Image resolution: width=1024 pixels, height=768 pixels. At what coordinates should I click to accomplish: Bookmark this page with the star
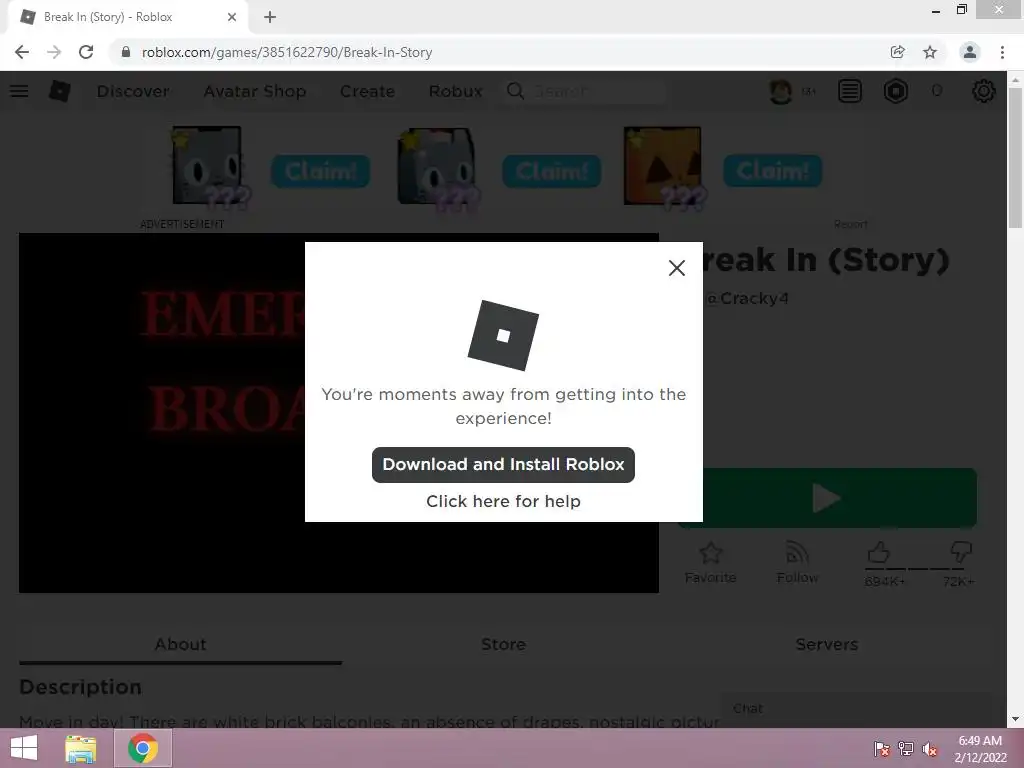tap(930, 52)
